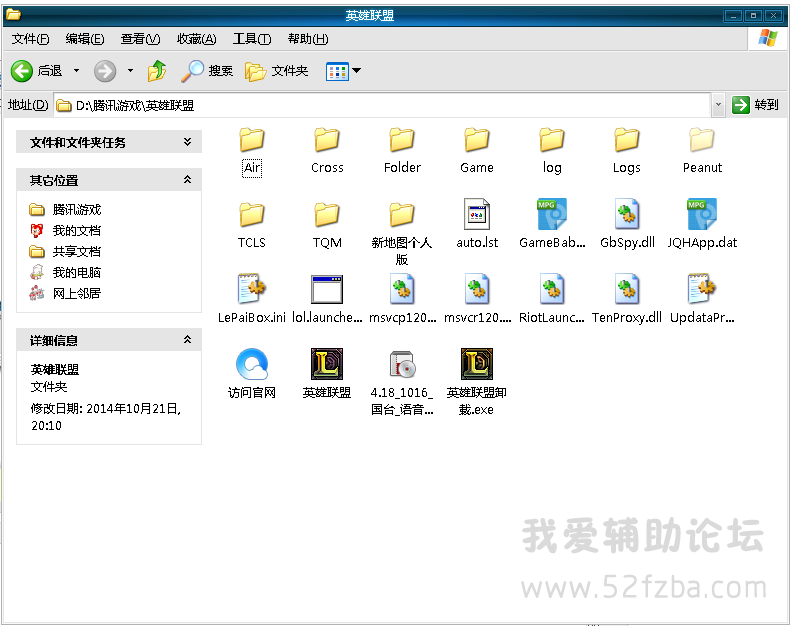Open the 文件(F) menu
The image size is (791, 626).
pos(30,39)
